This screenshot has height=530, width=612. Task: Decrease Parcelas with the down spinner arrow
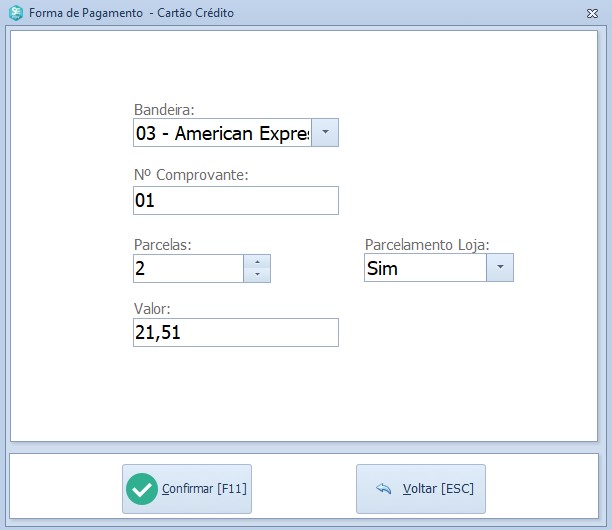click(257, 275)
